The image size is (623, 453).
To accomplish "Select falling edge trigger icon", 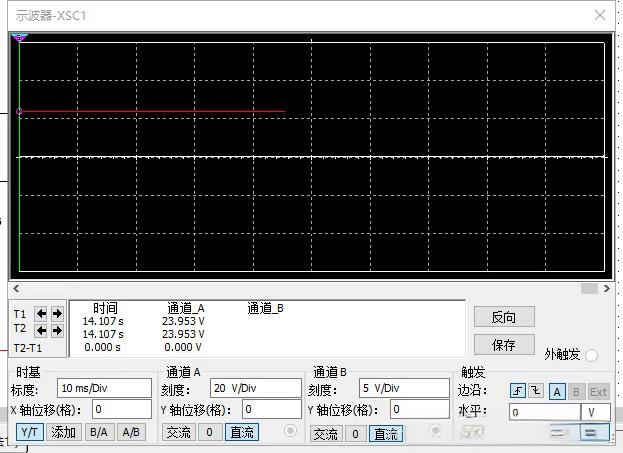I will 536,391.
